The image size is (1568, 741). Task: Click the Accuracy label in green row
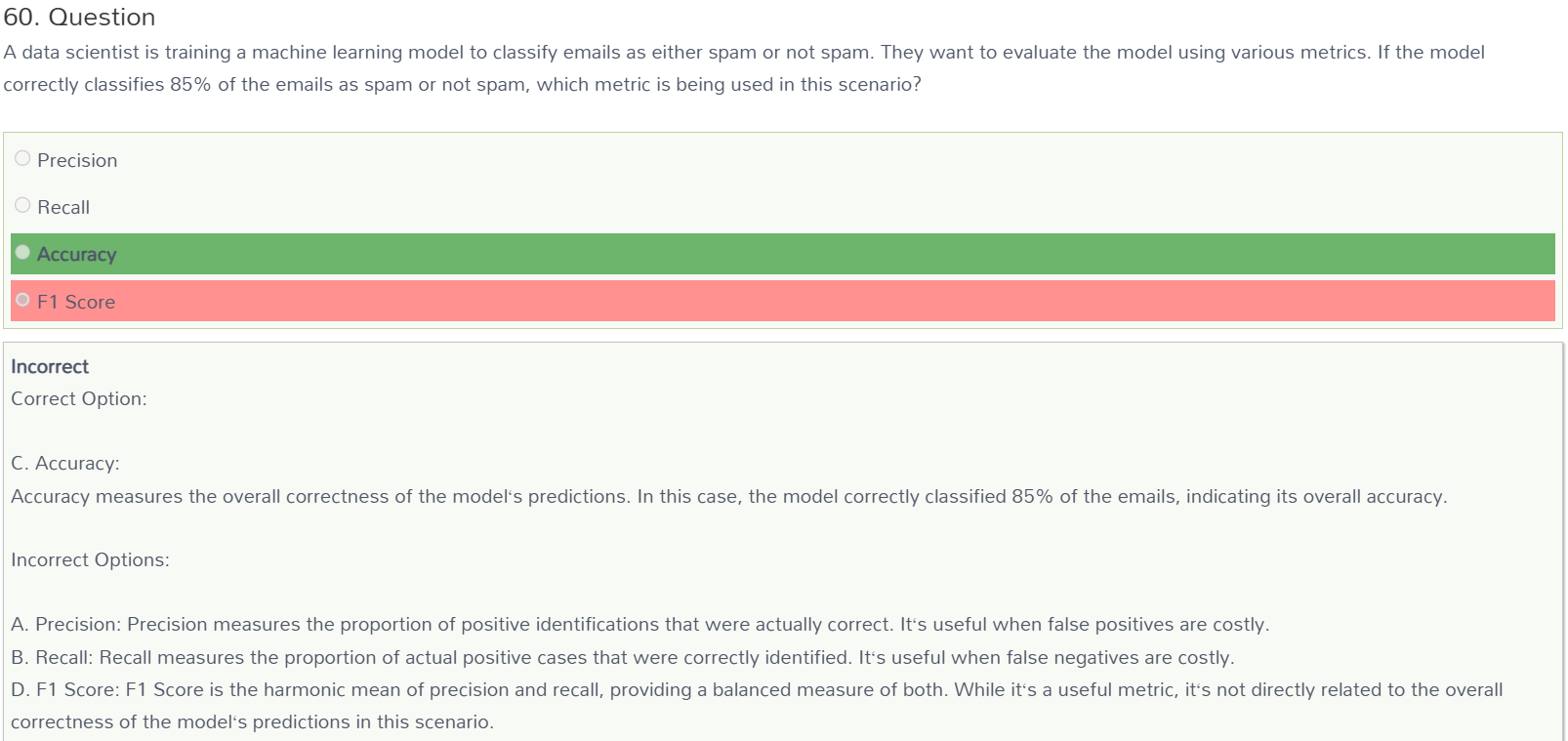pos(77,255)
